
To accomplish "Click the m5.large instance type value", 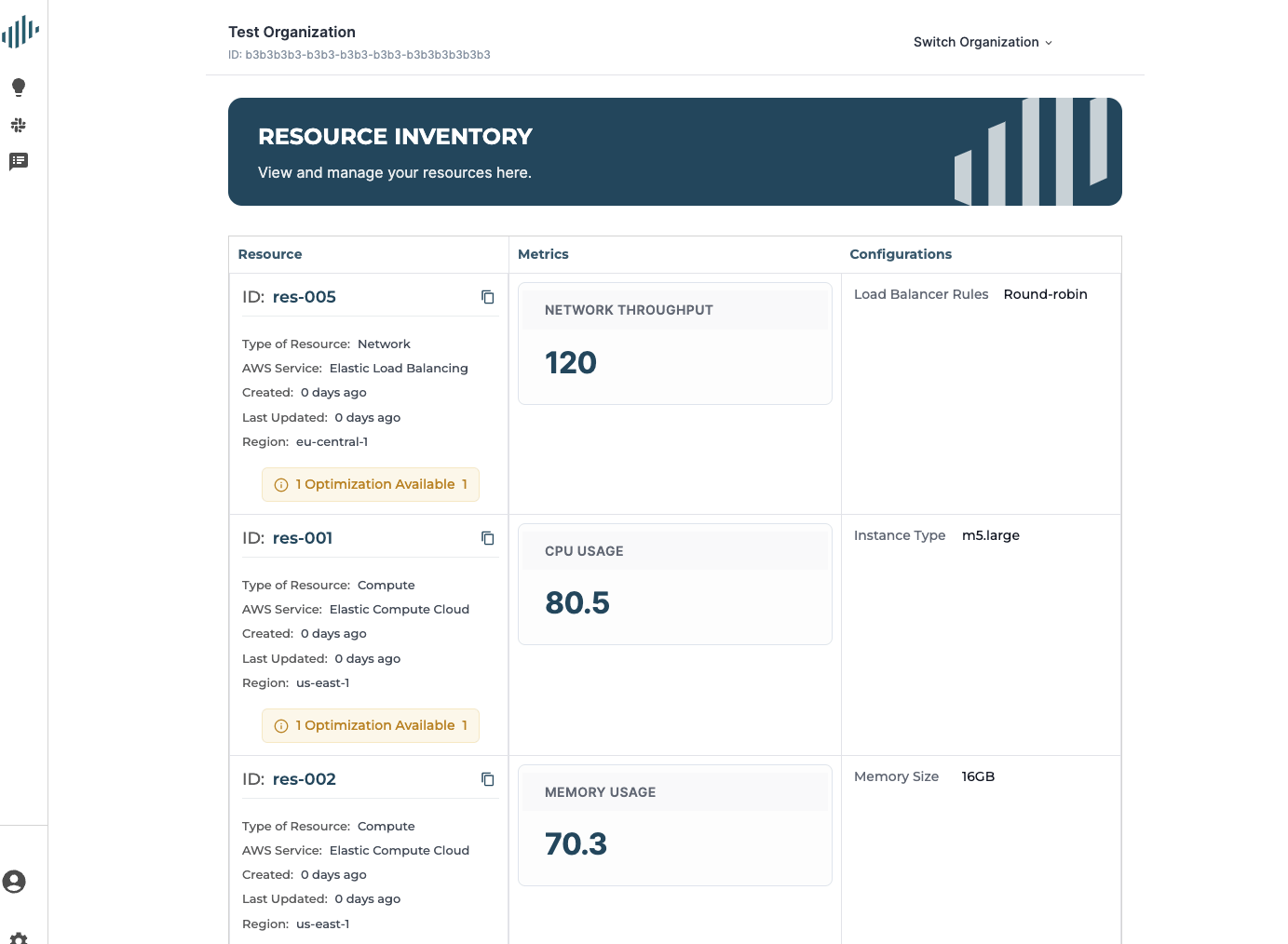I will click(991, 535).
